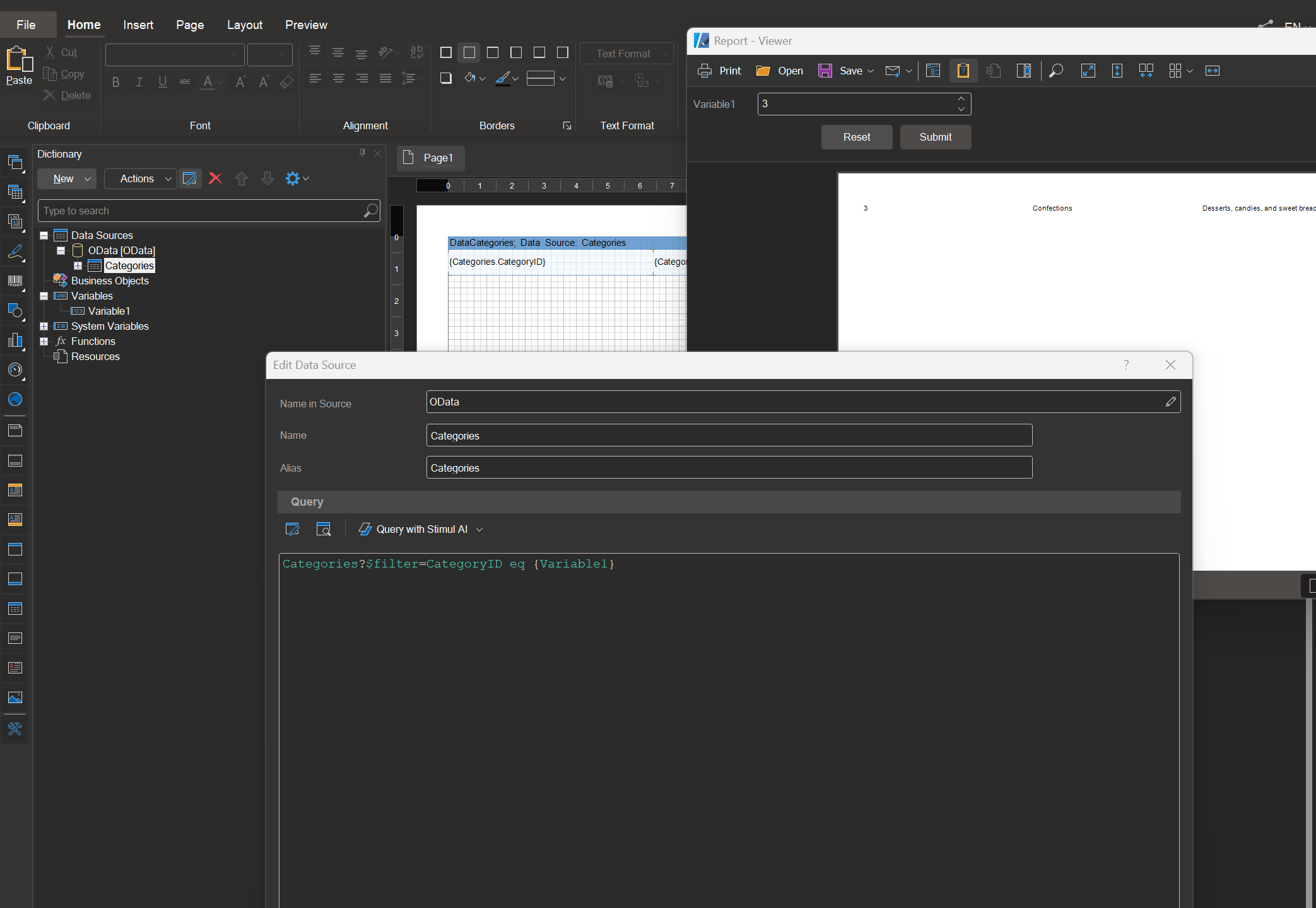
Task: Click the Move Up arrow in Dictionary
Action: pyautogui.click(x=241, y=178)
